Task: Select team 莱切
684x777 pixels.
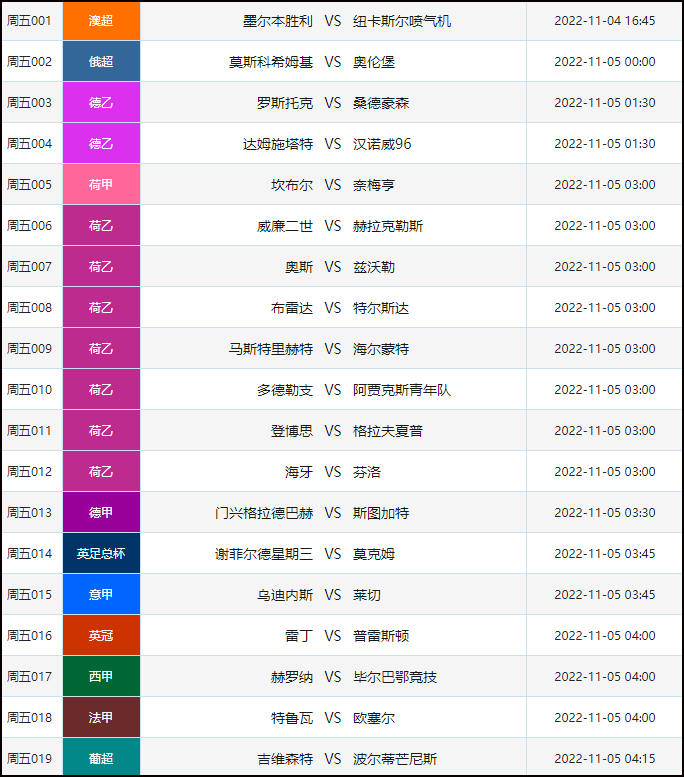Action: 367,595
